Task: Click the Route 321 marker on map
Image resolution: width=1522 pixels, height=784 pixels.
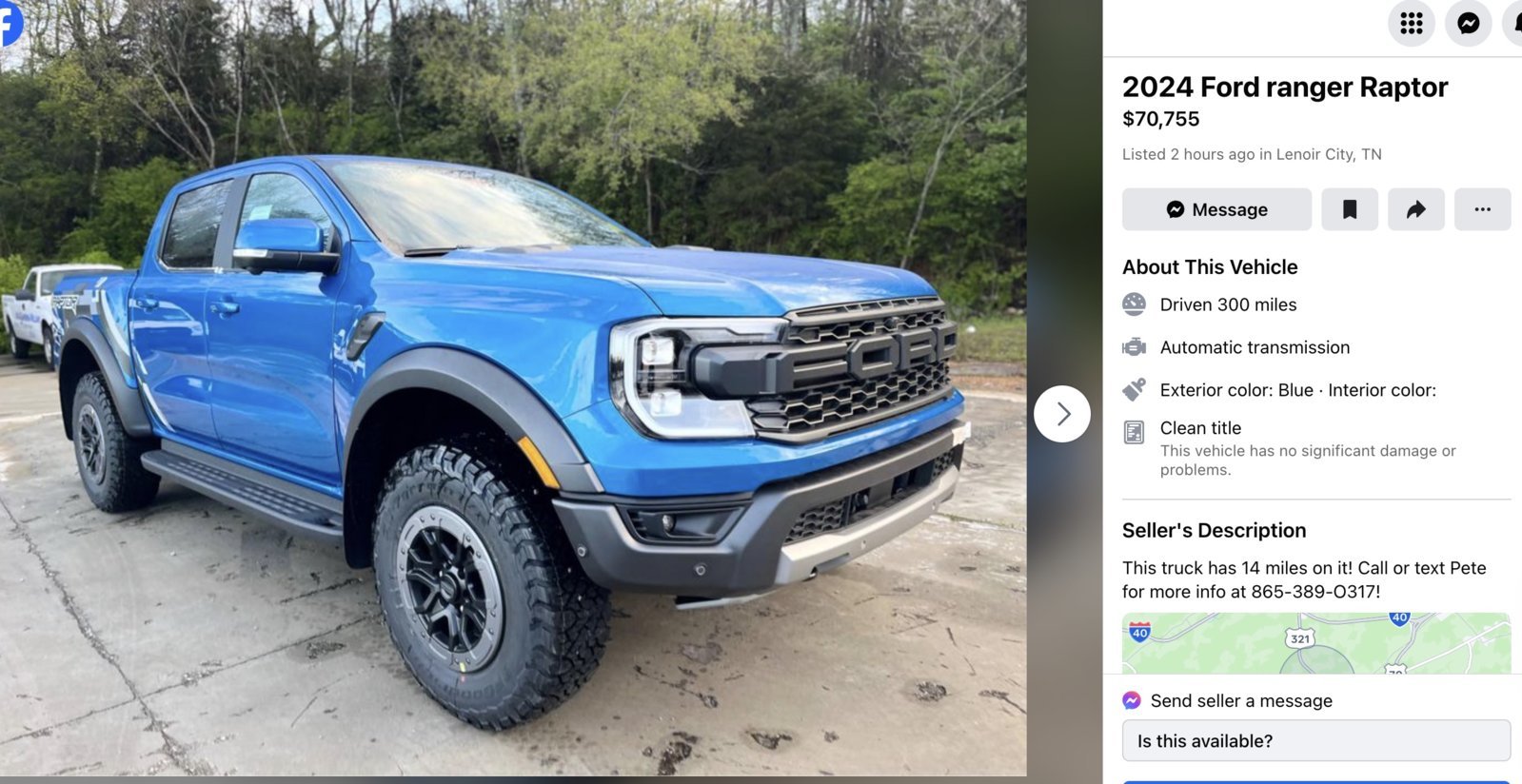Action: point(1299,638)
